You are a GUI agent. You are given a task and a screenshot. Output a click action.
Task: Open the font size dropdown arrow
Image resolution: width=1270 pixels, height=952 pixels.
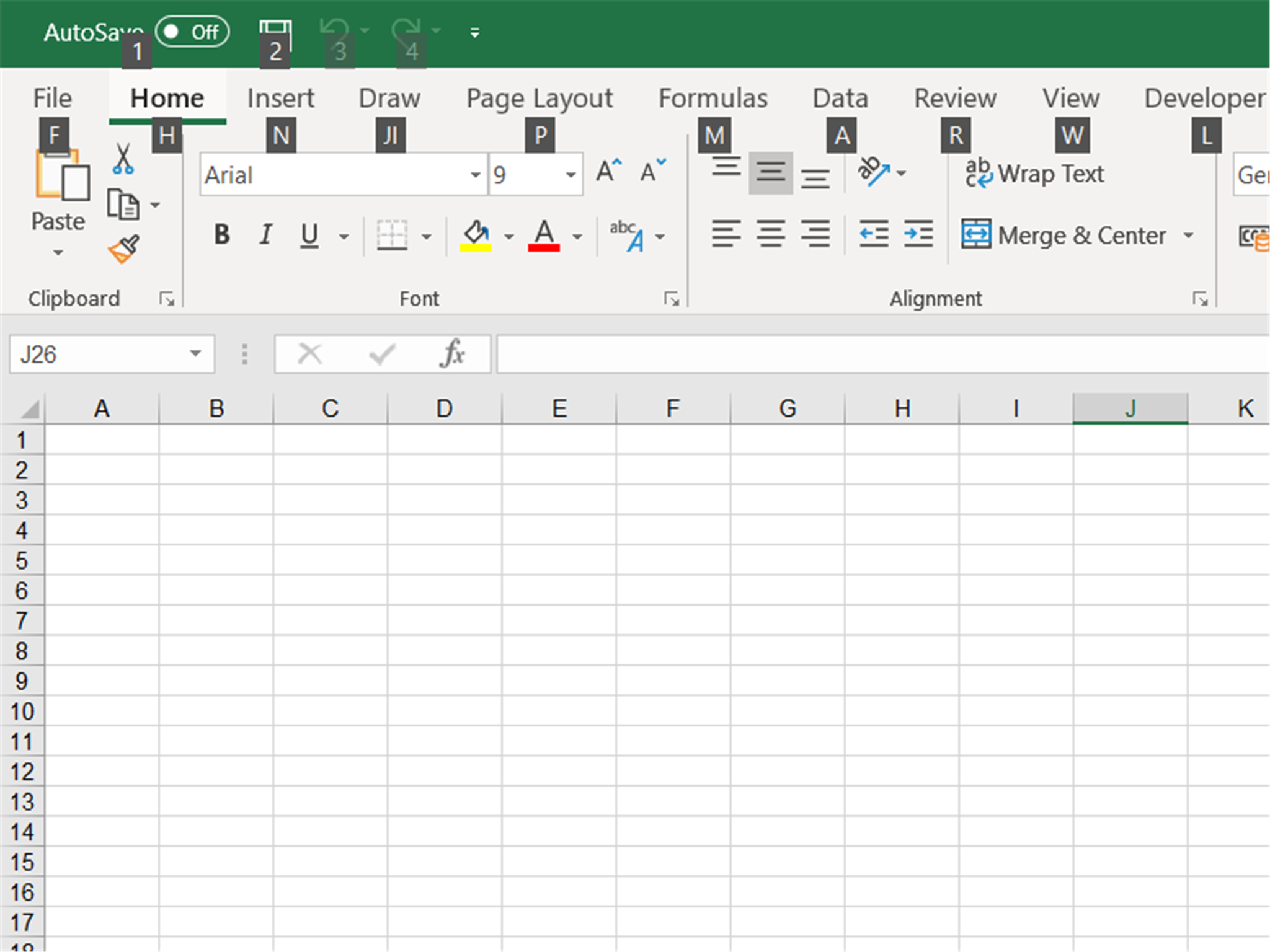[571, 175]
